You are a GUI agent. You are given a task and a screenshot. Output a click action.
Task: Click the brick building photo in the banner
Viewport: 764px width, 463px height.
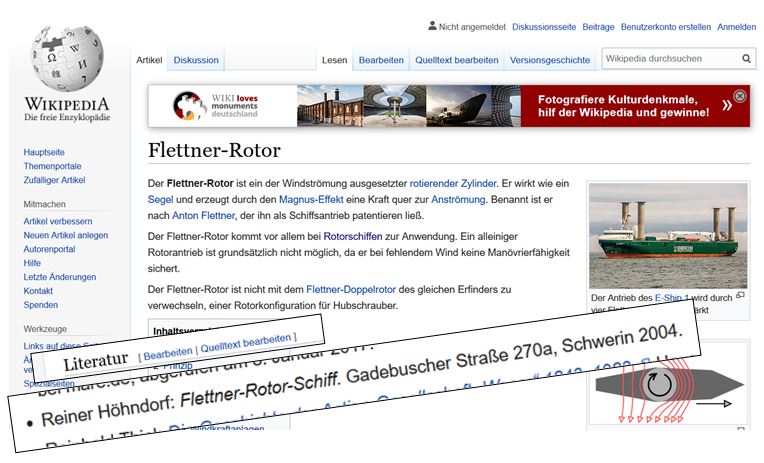[330, 106]
